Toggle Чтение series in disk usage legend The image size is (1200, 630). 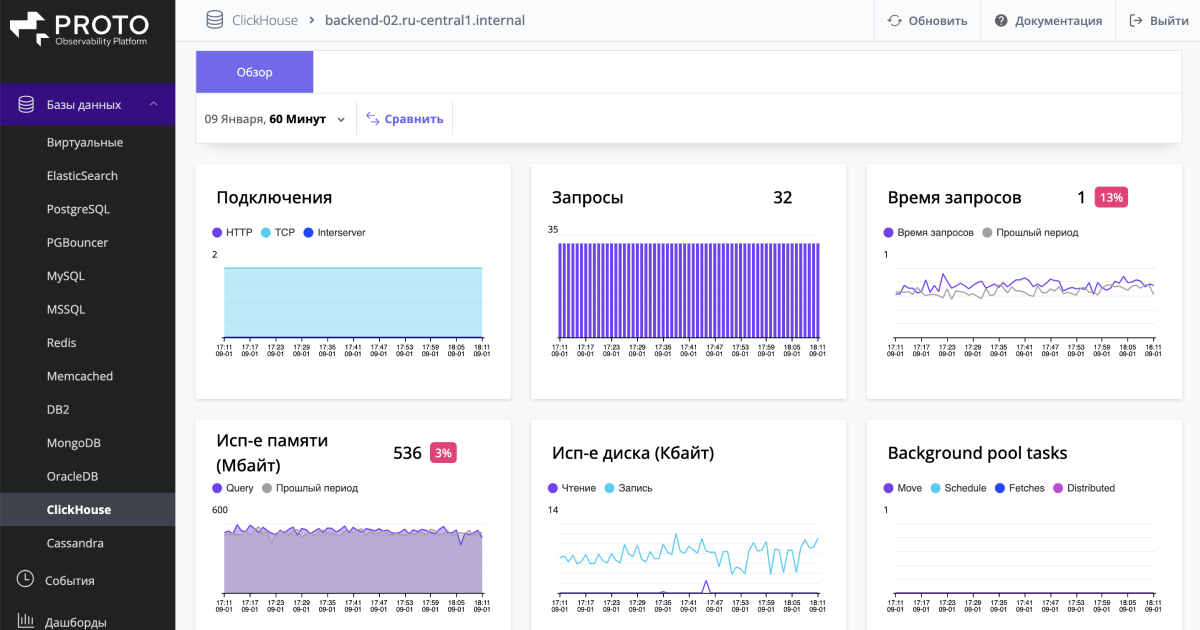point(572,488)
